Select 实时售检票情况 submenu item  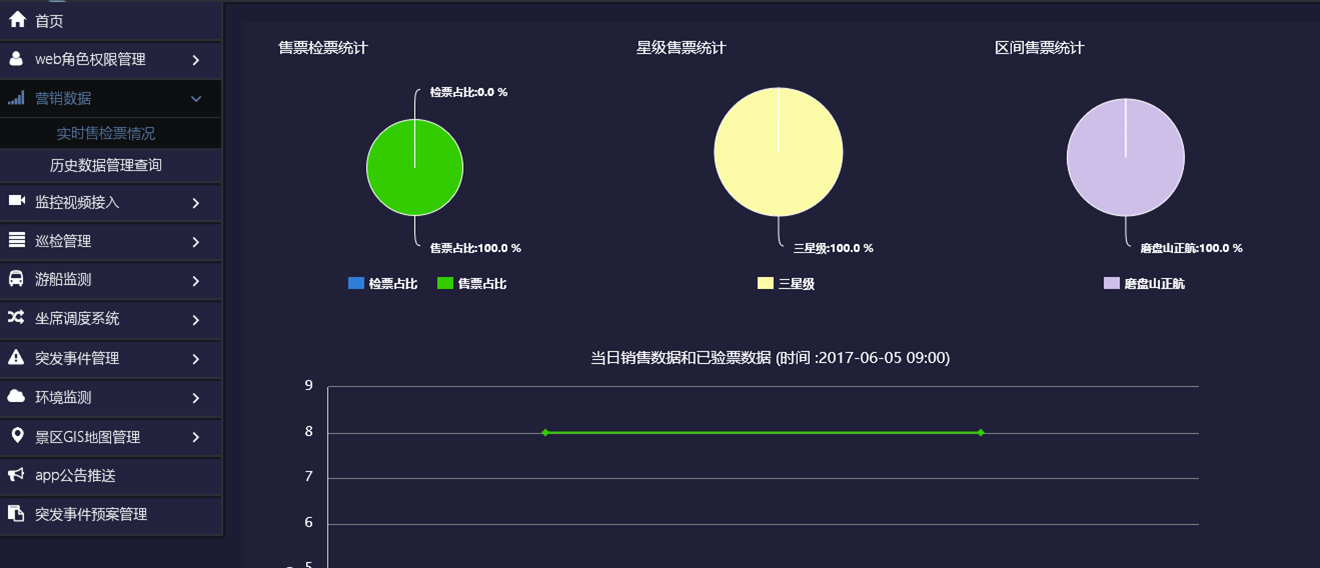[111, 133]
